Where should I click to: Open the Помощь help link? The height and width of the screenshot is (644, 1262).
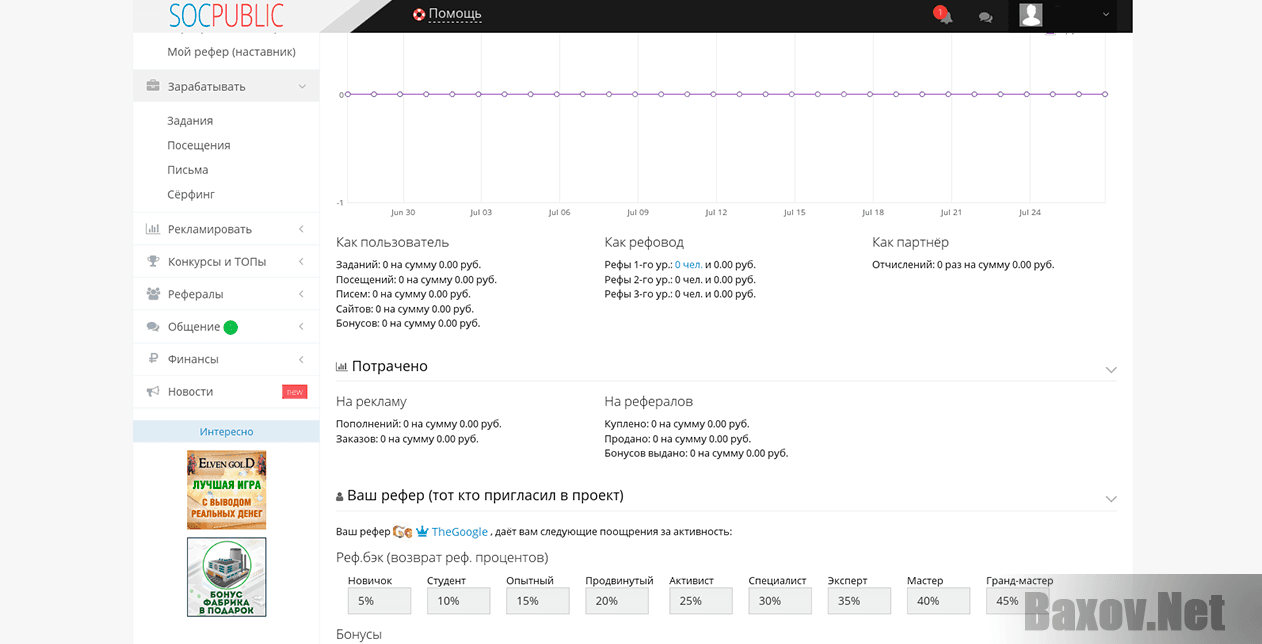(454, 14)
